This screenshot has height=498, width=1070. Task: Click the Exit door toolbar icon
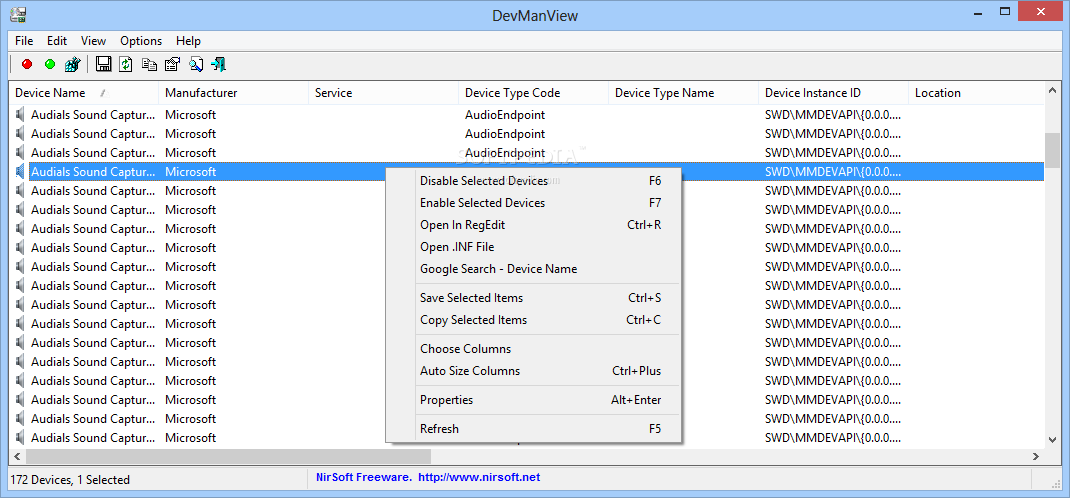[x=218, y=64]
